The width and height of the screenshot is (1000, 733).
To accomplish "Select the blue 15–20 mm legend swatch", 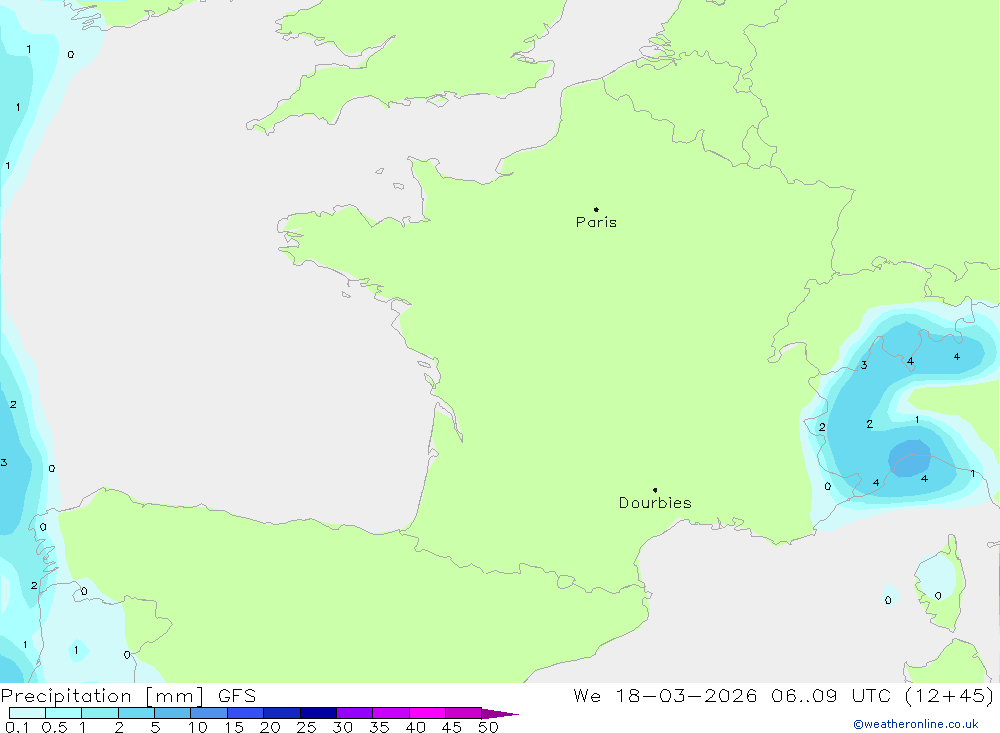I will point(246,713).
